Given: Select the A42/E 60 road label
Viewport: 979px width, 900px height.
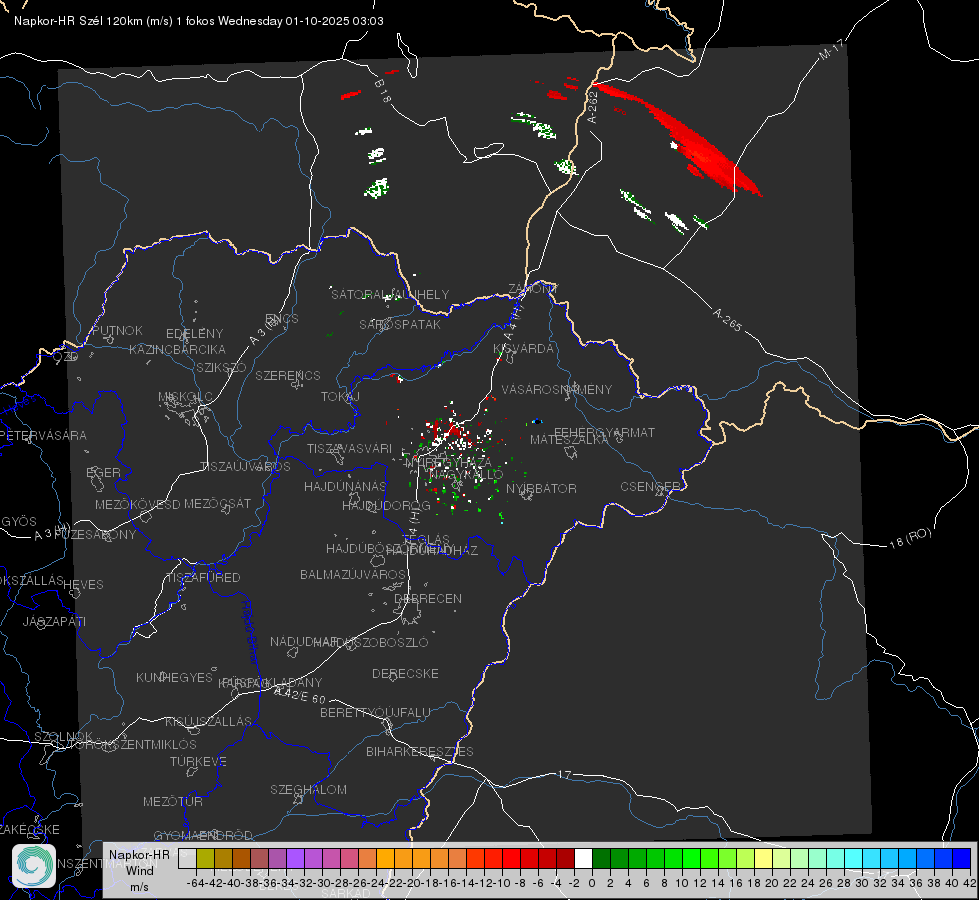Looking at the screenshot, I should pyautogui.click(x=300, y=695).
